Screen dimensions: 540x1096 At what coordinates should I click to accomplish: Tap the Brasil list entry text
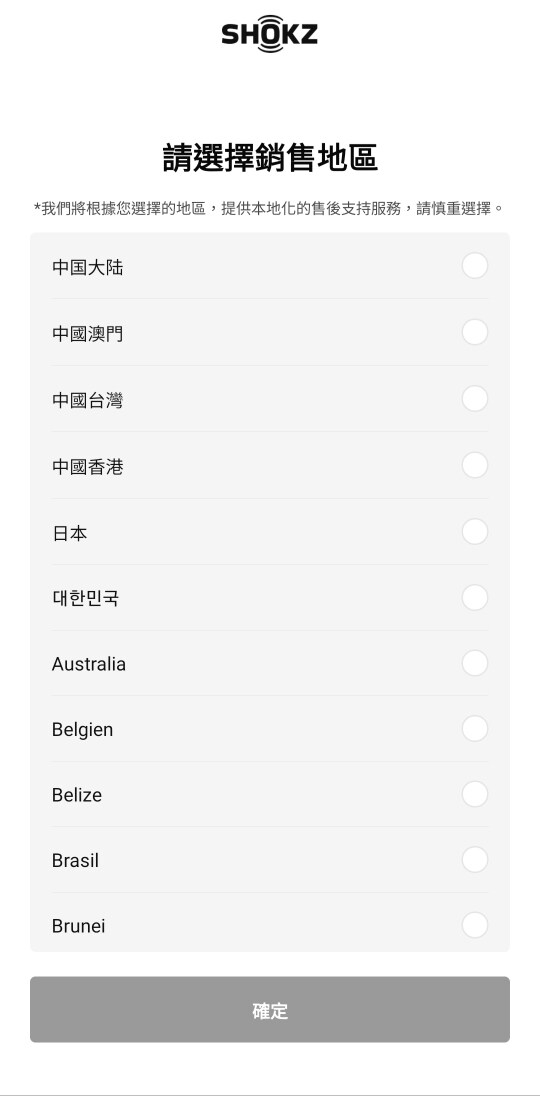click(75, 860)
